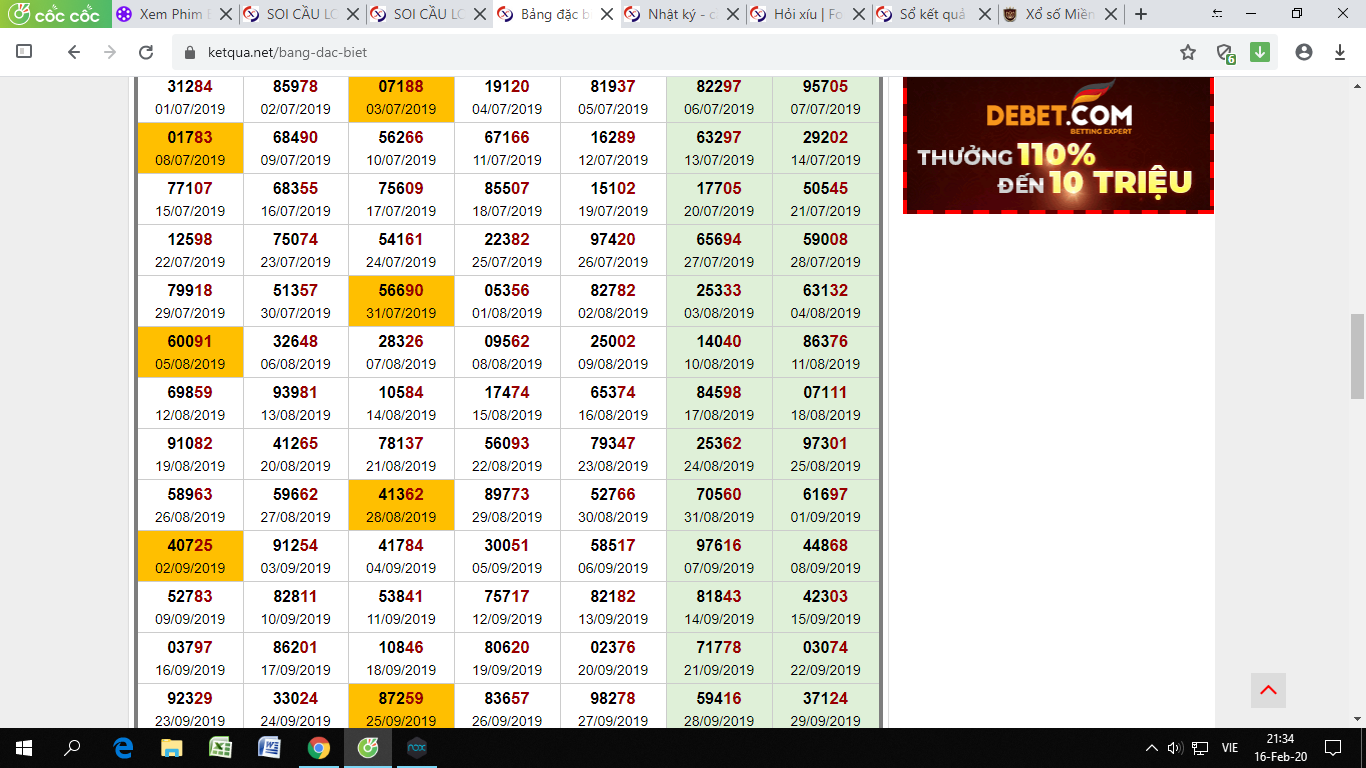Image resolution: width=1366 pixels, height=768 pixels.
Task: Click the DEBET.COM advertisement banner
Action: coord(1058,145)
